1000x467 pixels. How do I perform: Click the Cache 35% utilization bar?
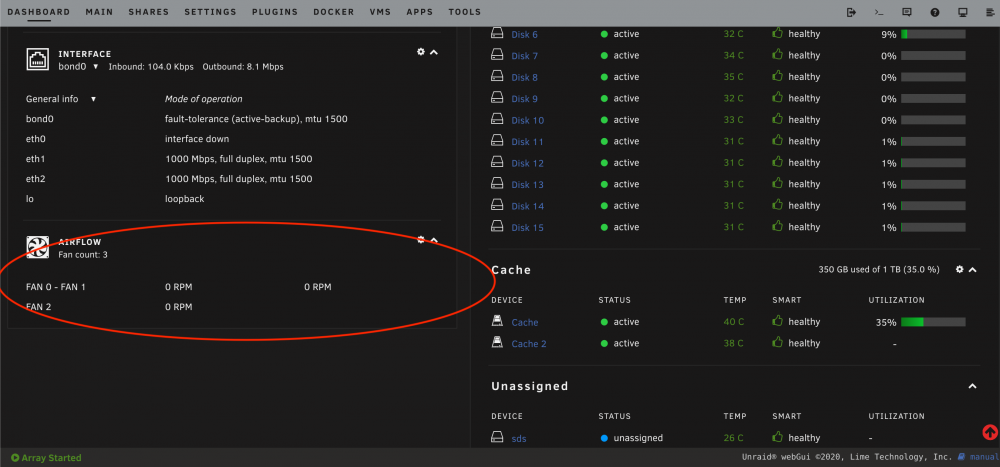coord(933,322)
